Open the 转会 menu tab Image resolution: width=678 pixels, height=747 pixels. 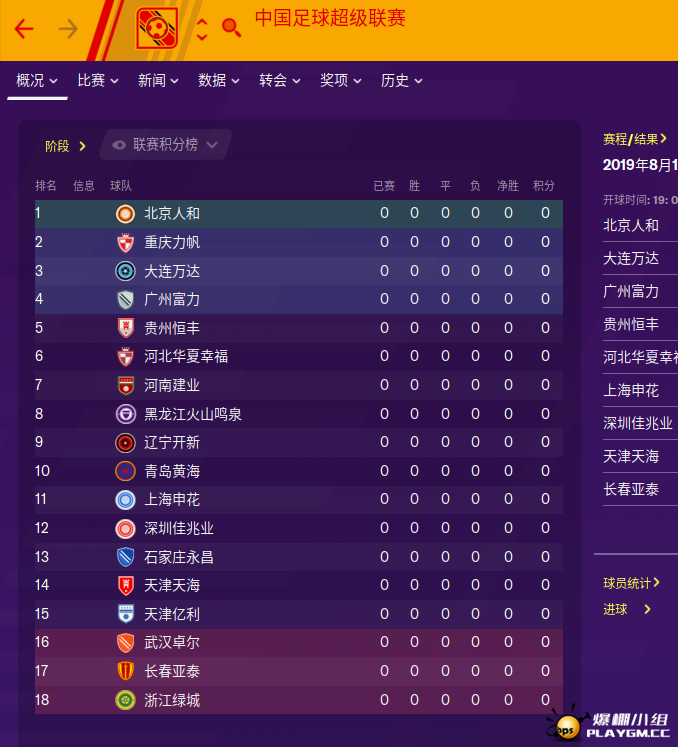(279, 81)
